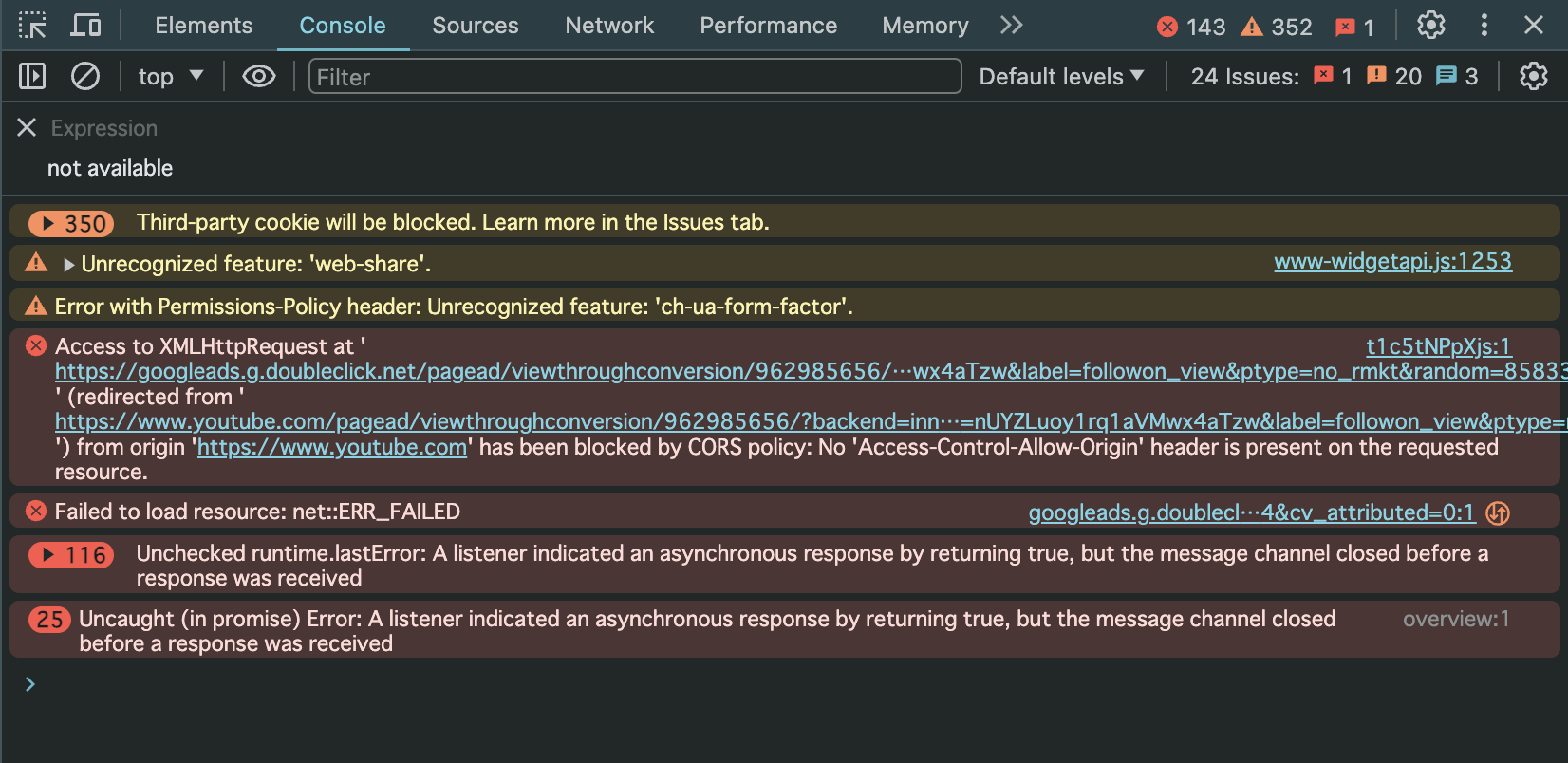The width and height of the screenshot is (1568, 763).
Task: Open the top JavaScript context dropdown
Action: 171,77
